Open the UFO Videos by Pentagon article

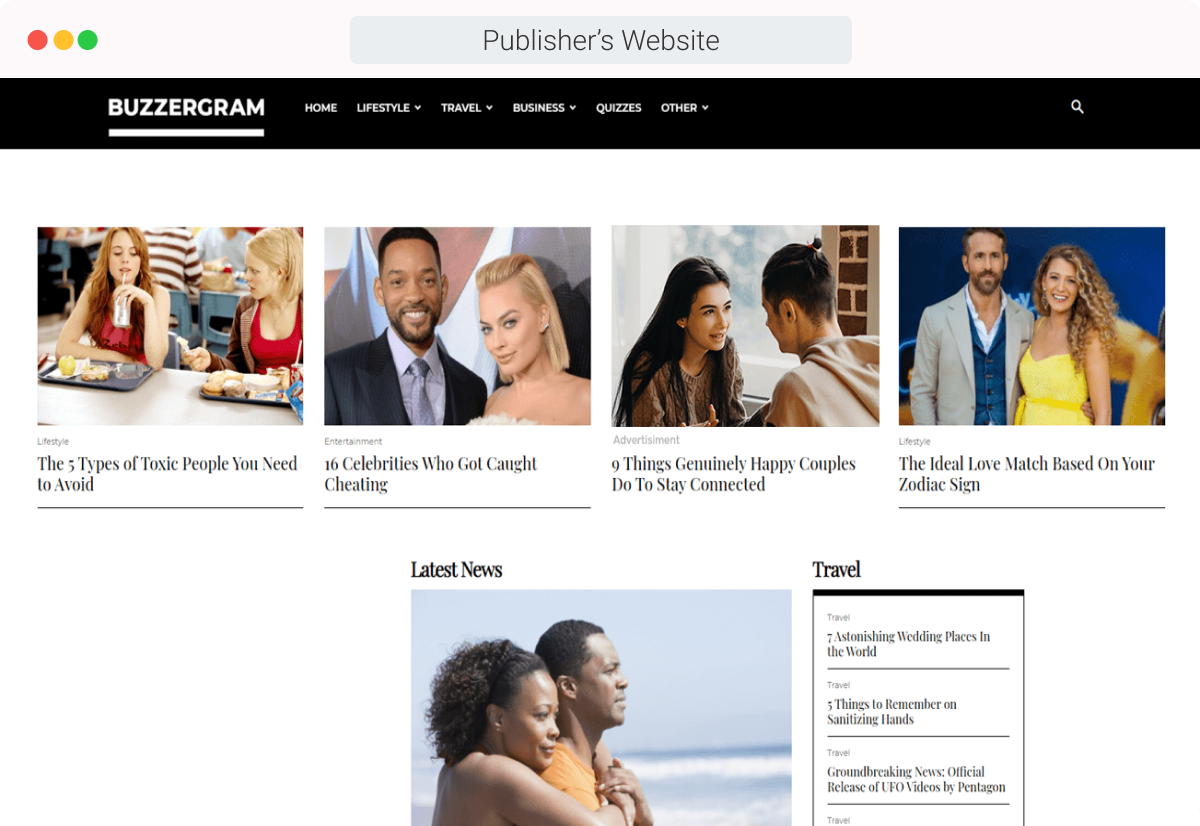(x=916, y=779)
